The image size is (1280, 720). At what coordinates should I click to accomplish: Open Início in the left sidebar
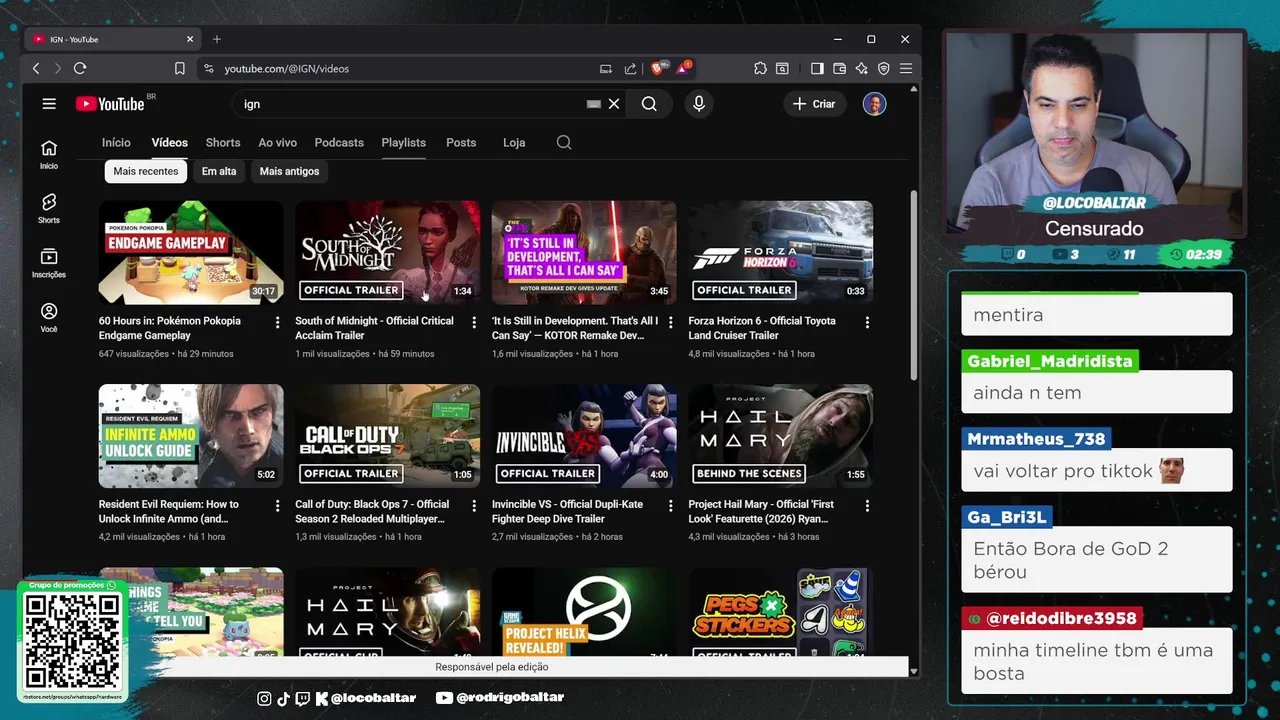click(x=49, y=155)
